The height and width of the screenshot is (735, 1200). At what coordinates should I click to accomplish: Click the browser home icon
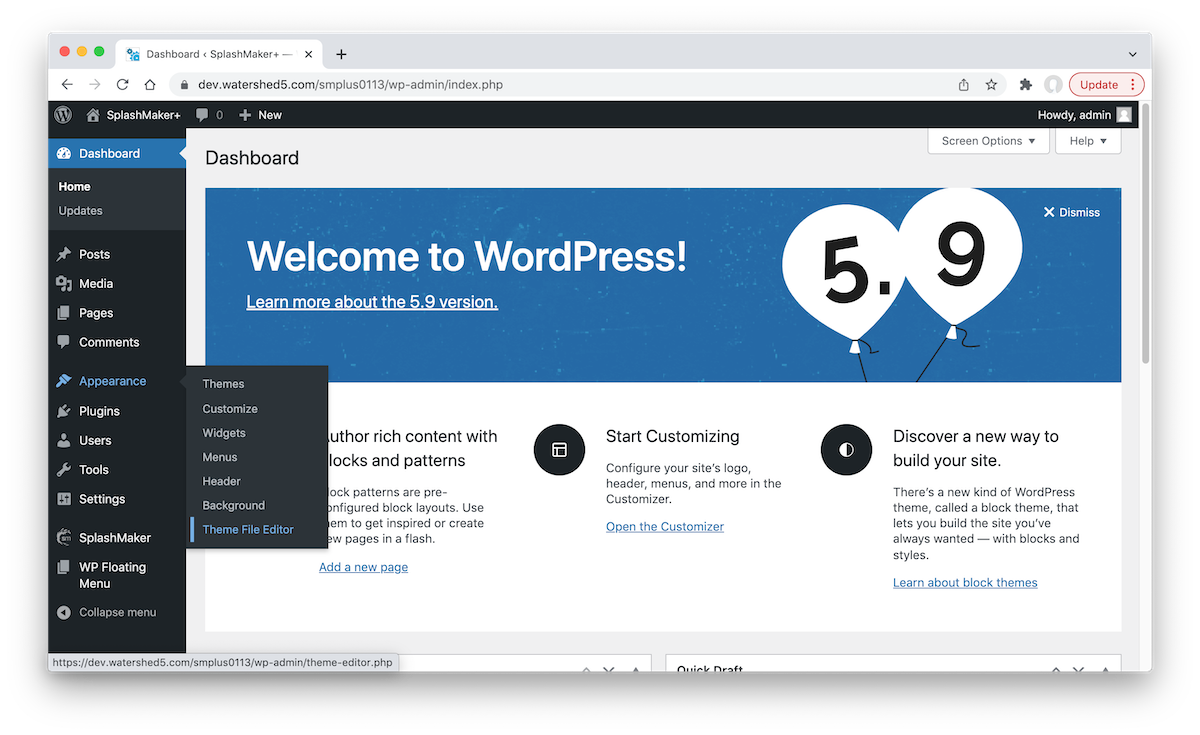(x=150, y=85)
